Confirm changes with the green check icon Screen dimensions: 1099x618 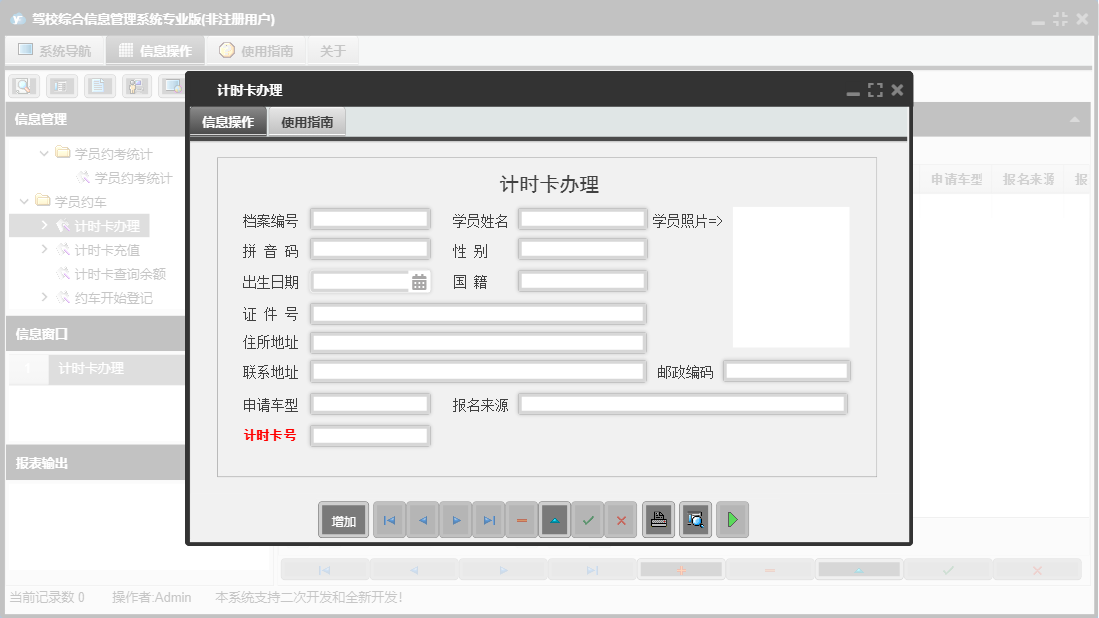coord(588,519)
